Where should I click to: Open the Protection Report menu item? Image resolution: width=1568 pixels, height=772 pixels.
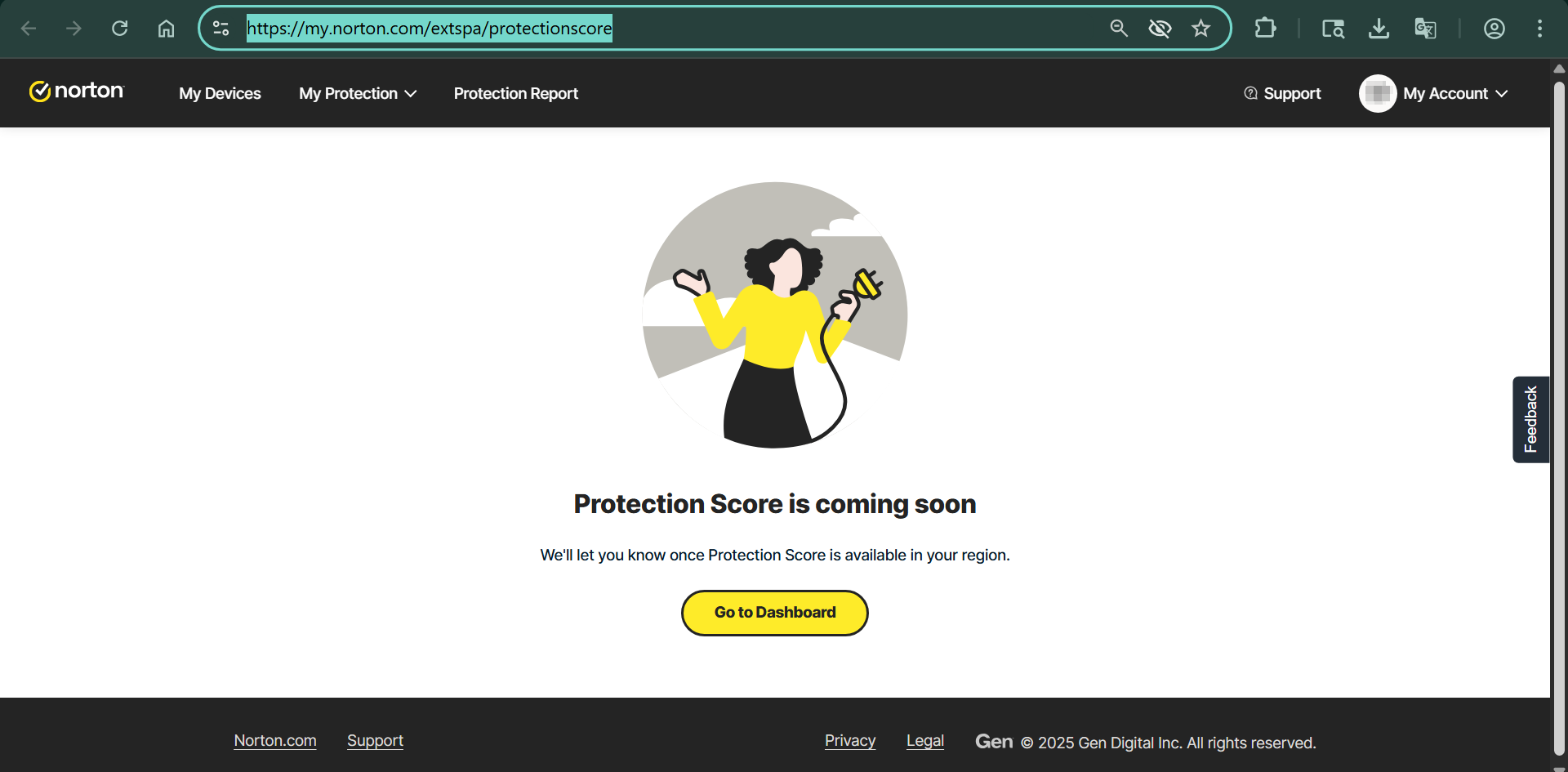(x=515, y=94)
